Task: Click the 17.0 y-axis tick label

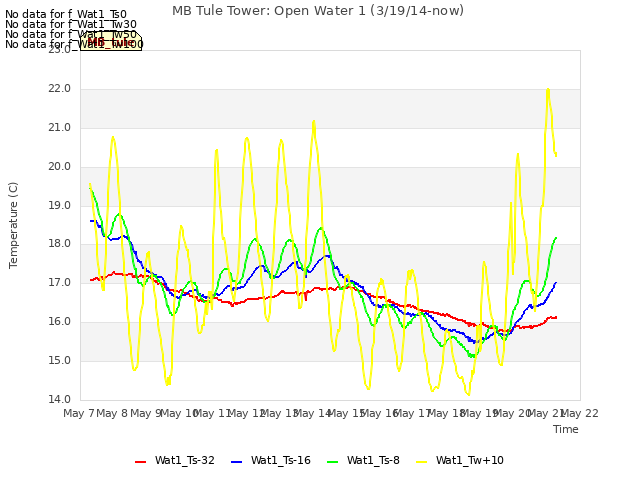Action: tap(60, 282)
